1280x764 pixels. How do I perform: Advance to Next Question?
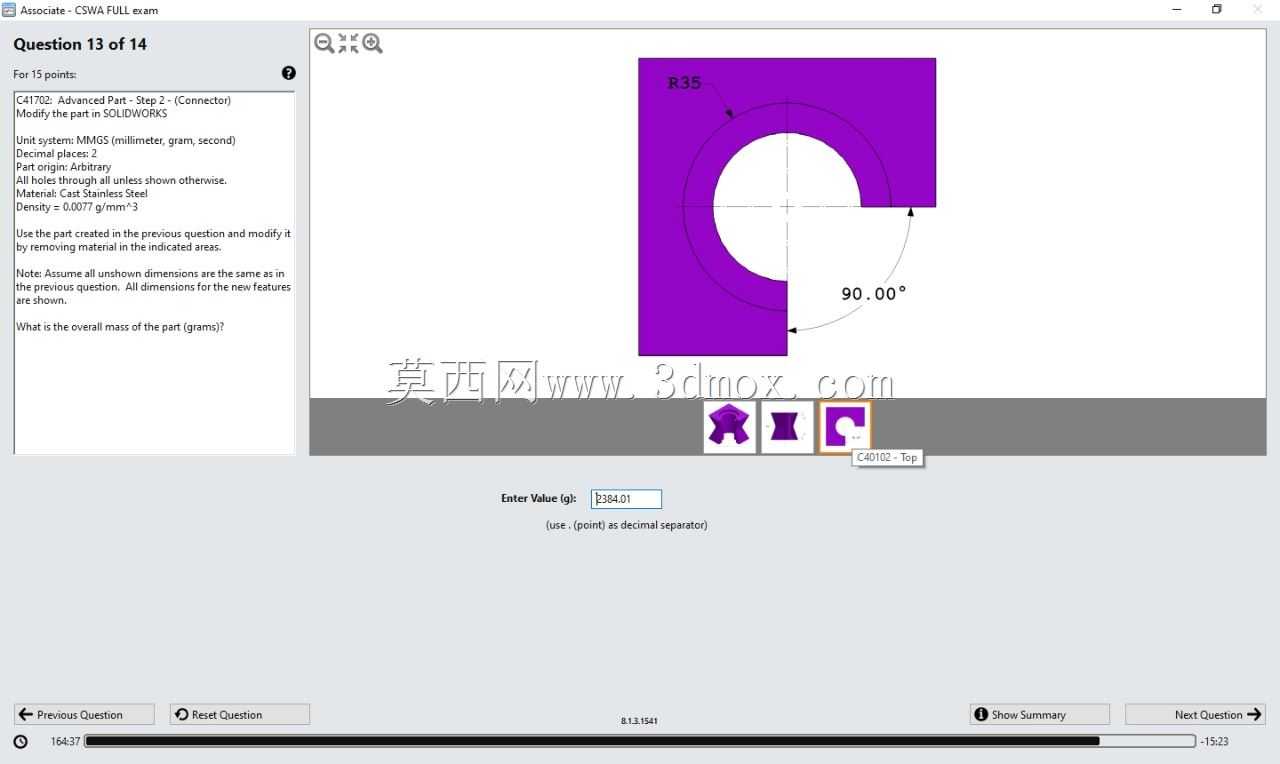point(1195,714)
